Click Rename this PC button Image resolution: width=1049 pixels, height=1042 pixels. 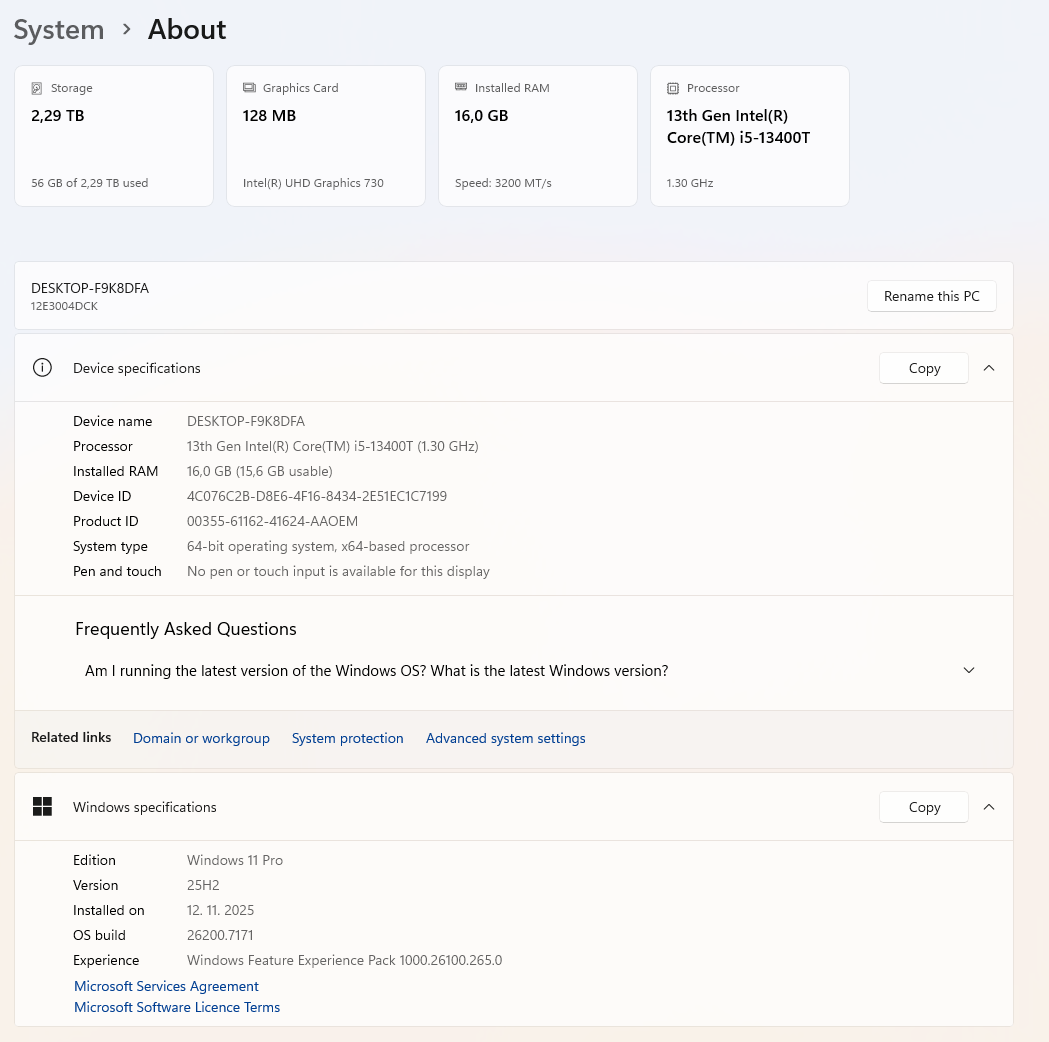(x=931, y=296)
